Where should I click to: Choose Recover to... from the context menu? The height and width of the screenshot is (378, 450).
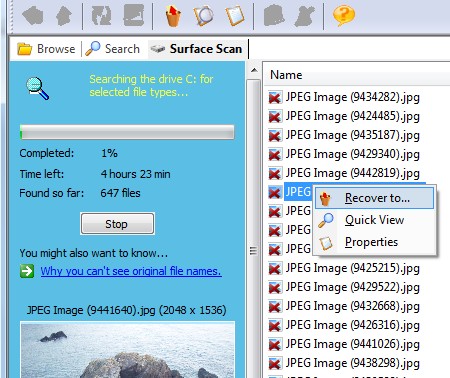(374, 198)
